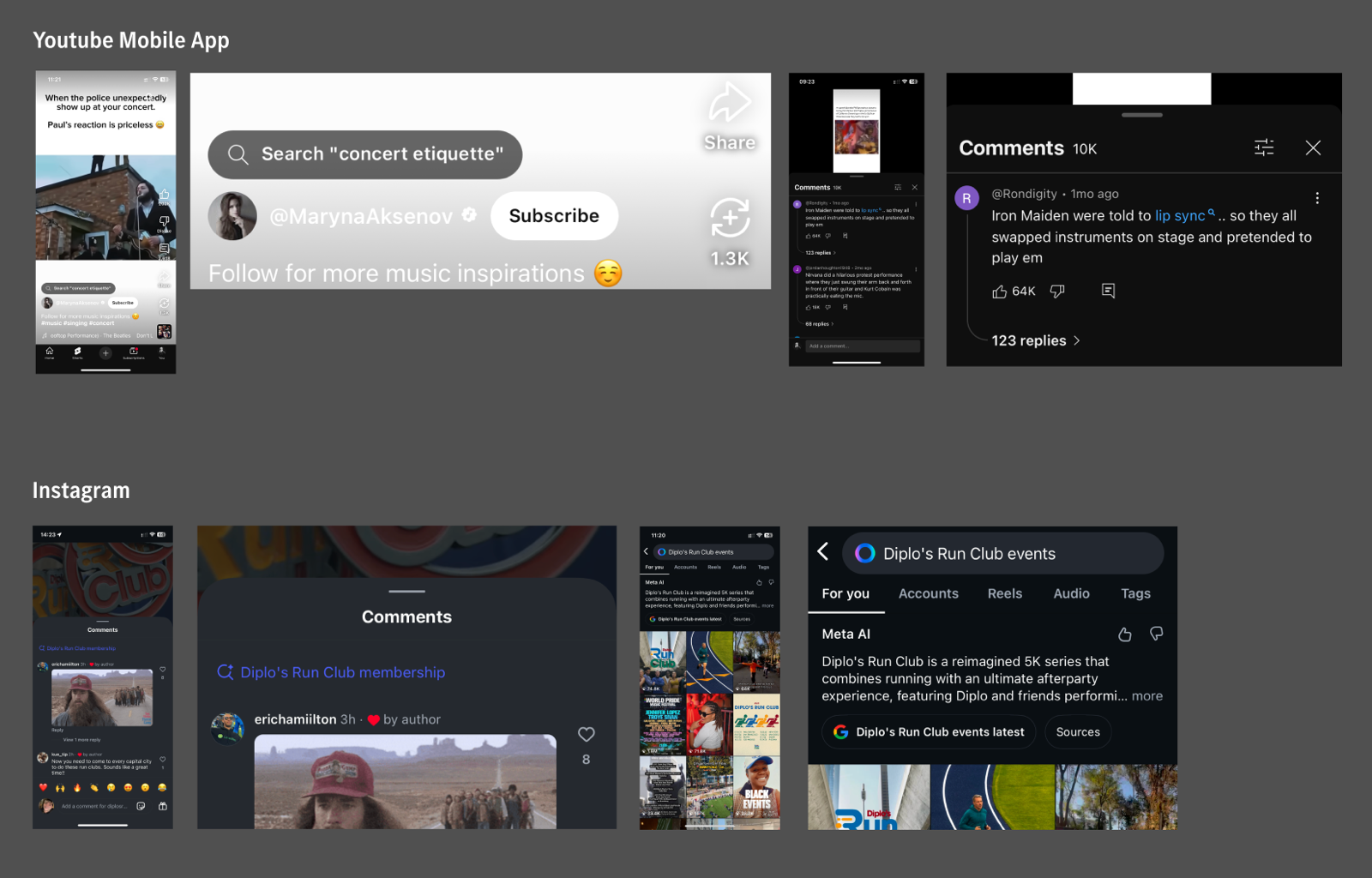The image size is (1372, 878).
Task: Switch to the large Tags tab
Action: (1136, 593)
